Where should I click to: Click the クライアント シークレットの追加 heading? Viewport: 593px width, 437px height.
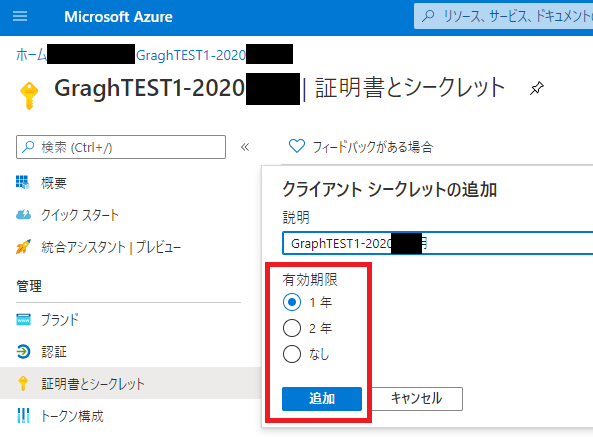coord(390,189)
